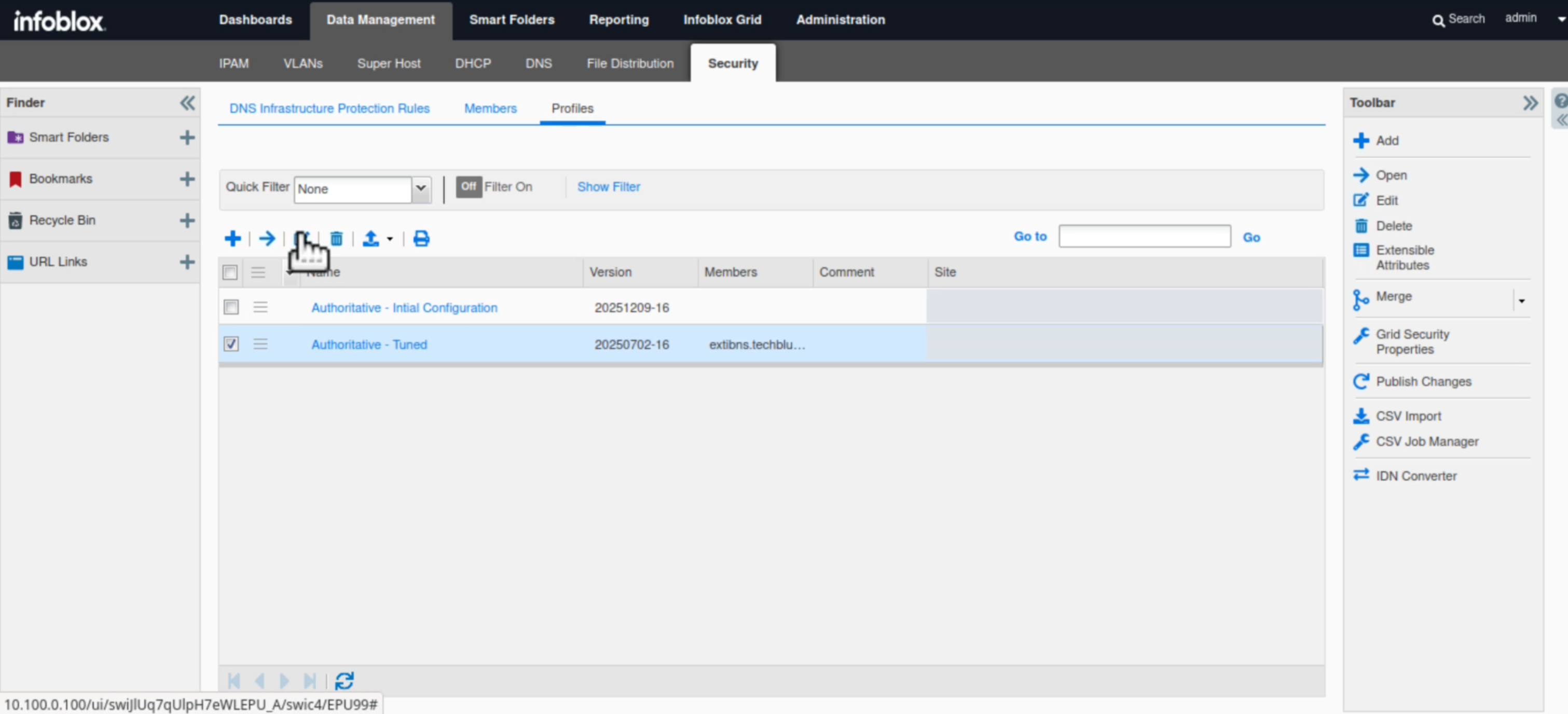This screenshot has width=1568, height=714.
Task: Open the Dashboards menu
Action: pos(256,20)
